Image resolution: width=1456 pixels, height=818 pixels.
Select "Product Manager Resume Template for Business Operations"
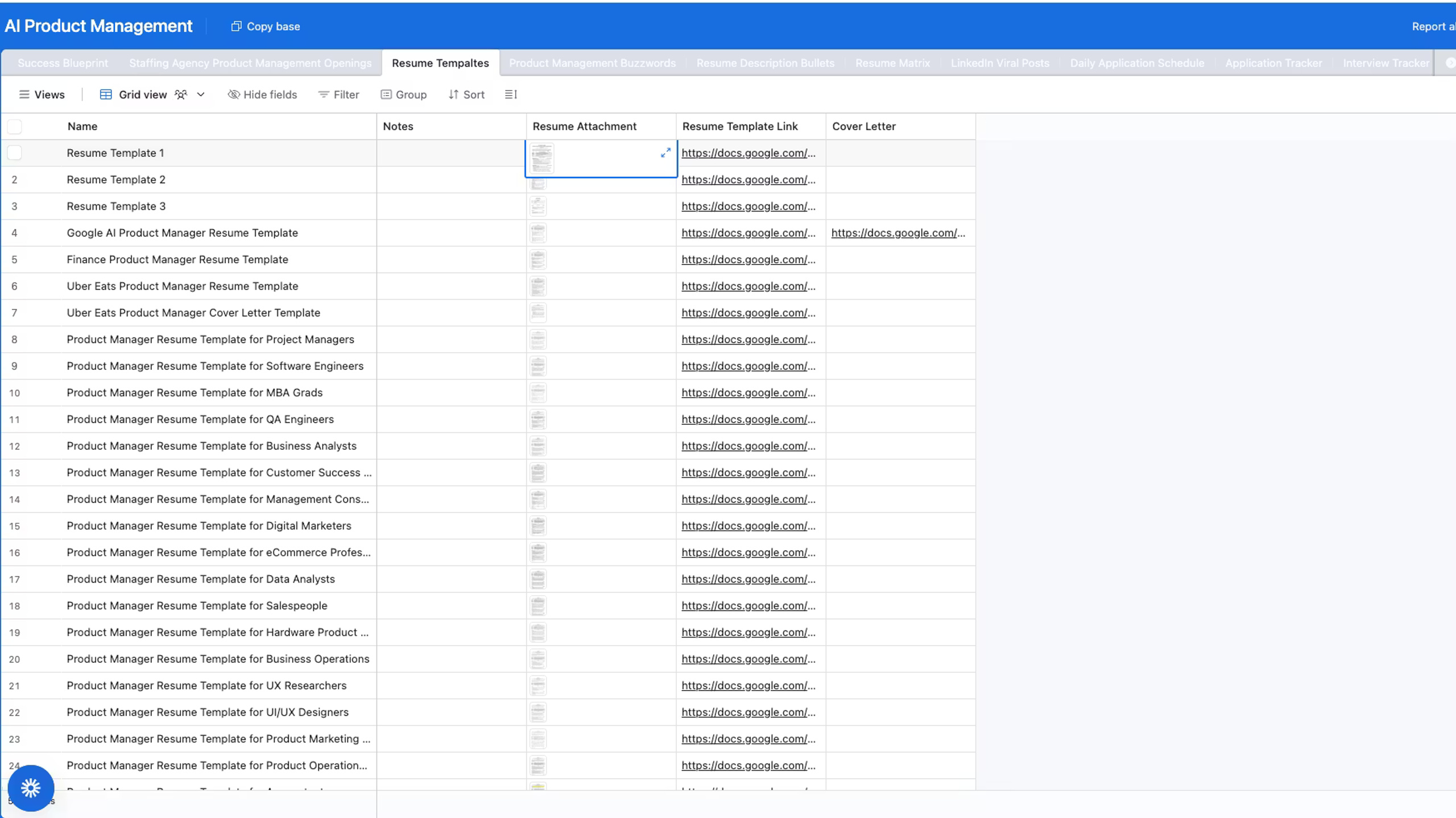tap(218, 659)
